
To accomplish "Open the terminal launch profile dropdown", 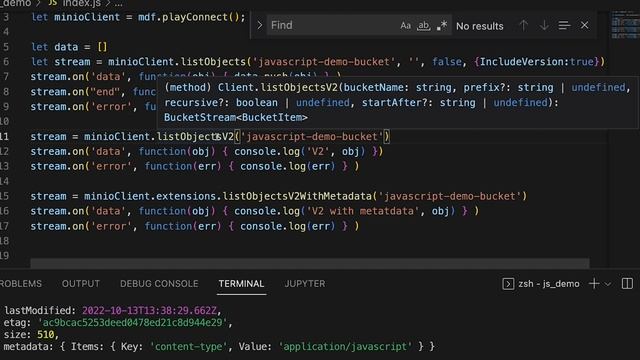I will coord(608,284).
